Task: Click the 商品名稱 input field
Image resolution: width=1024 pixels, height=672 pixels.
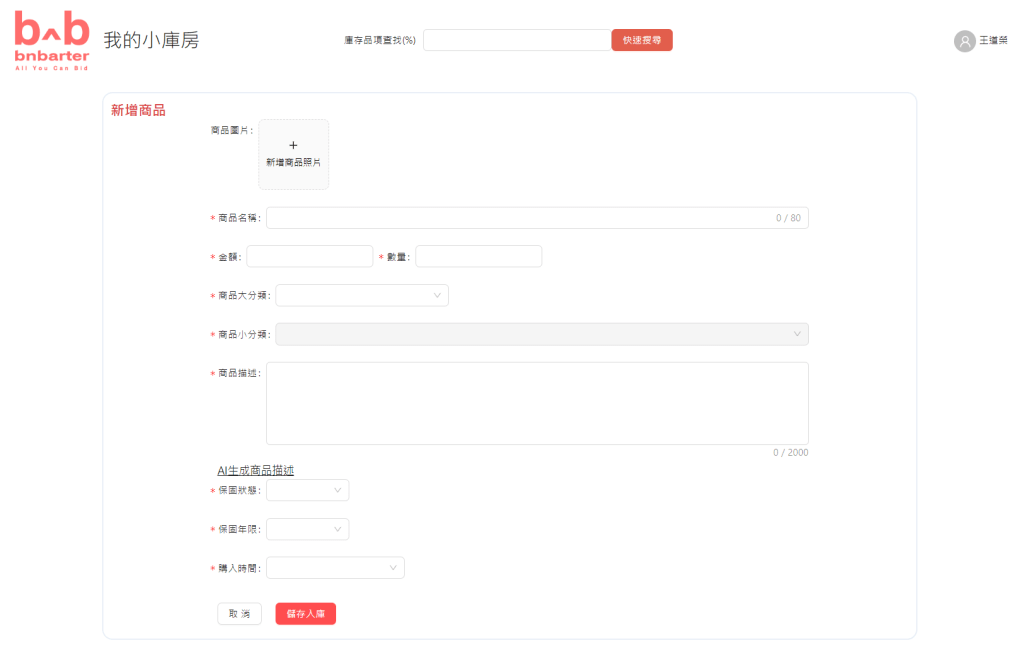Action: click(x=520, y=218)
